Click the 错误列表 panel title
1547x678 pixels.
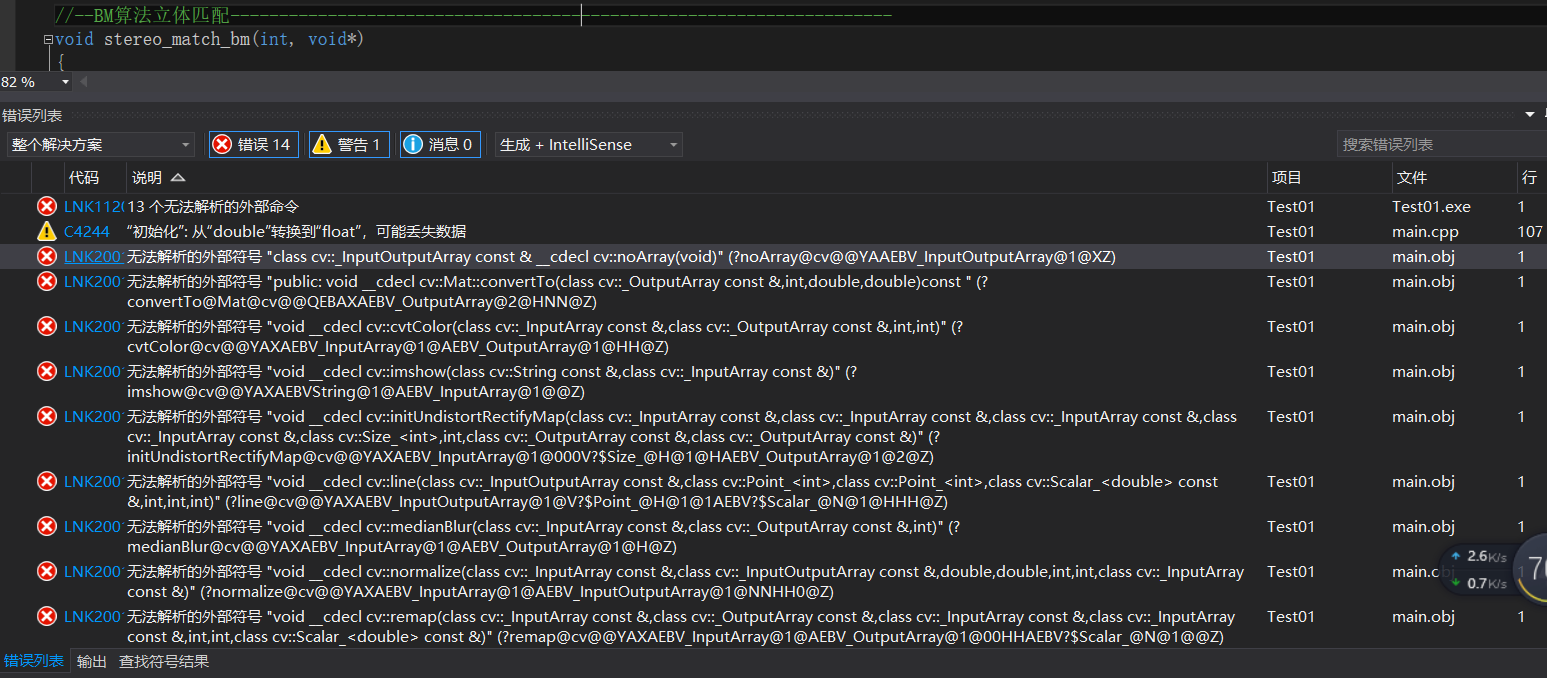(32, 116)
